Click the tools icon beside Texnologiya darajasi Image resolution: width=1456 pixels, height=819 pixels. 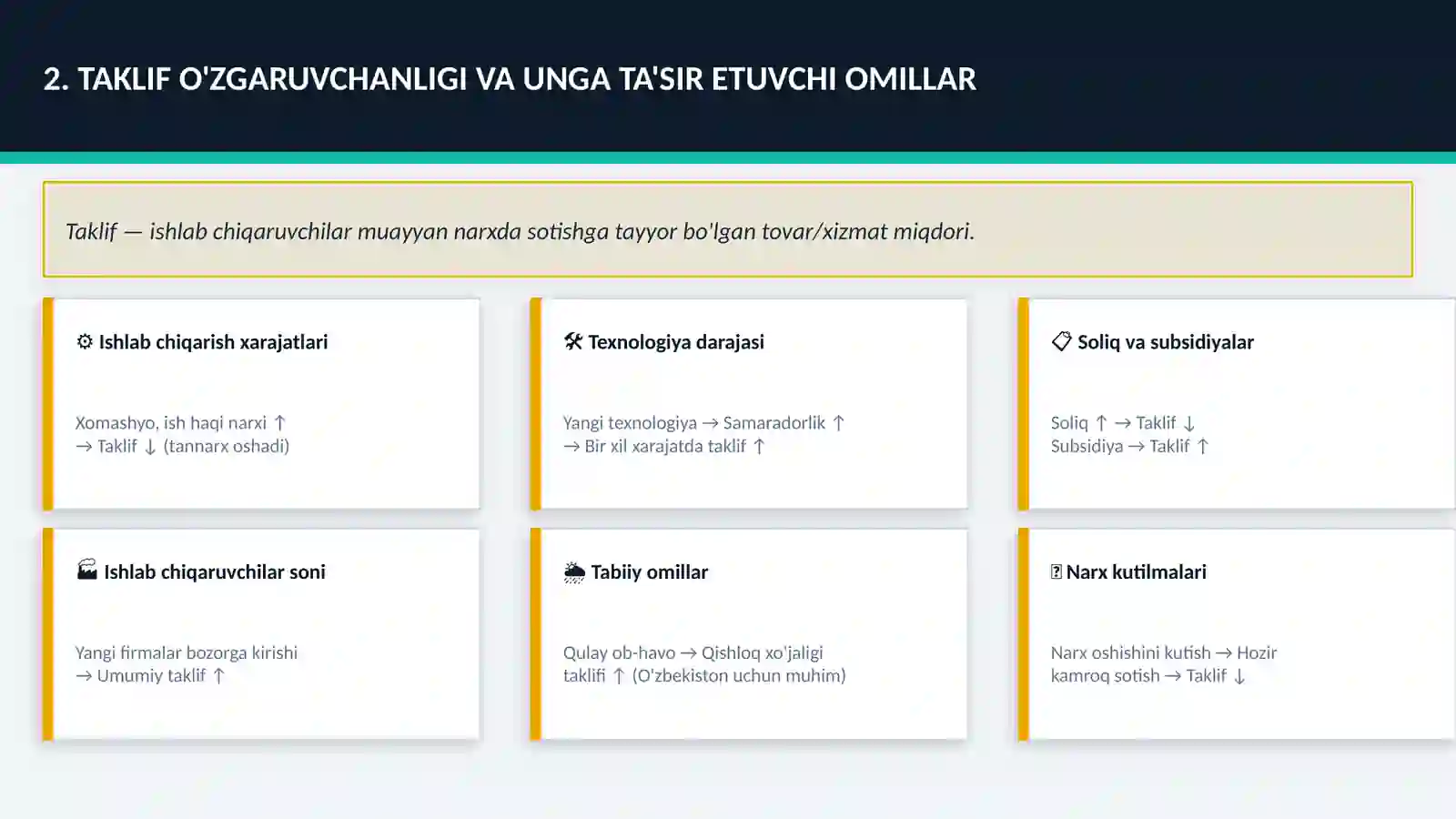(573, 342)
